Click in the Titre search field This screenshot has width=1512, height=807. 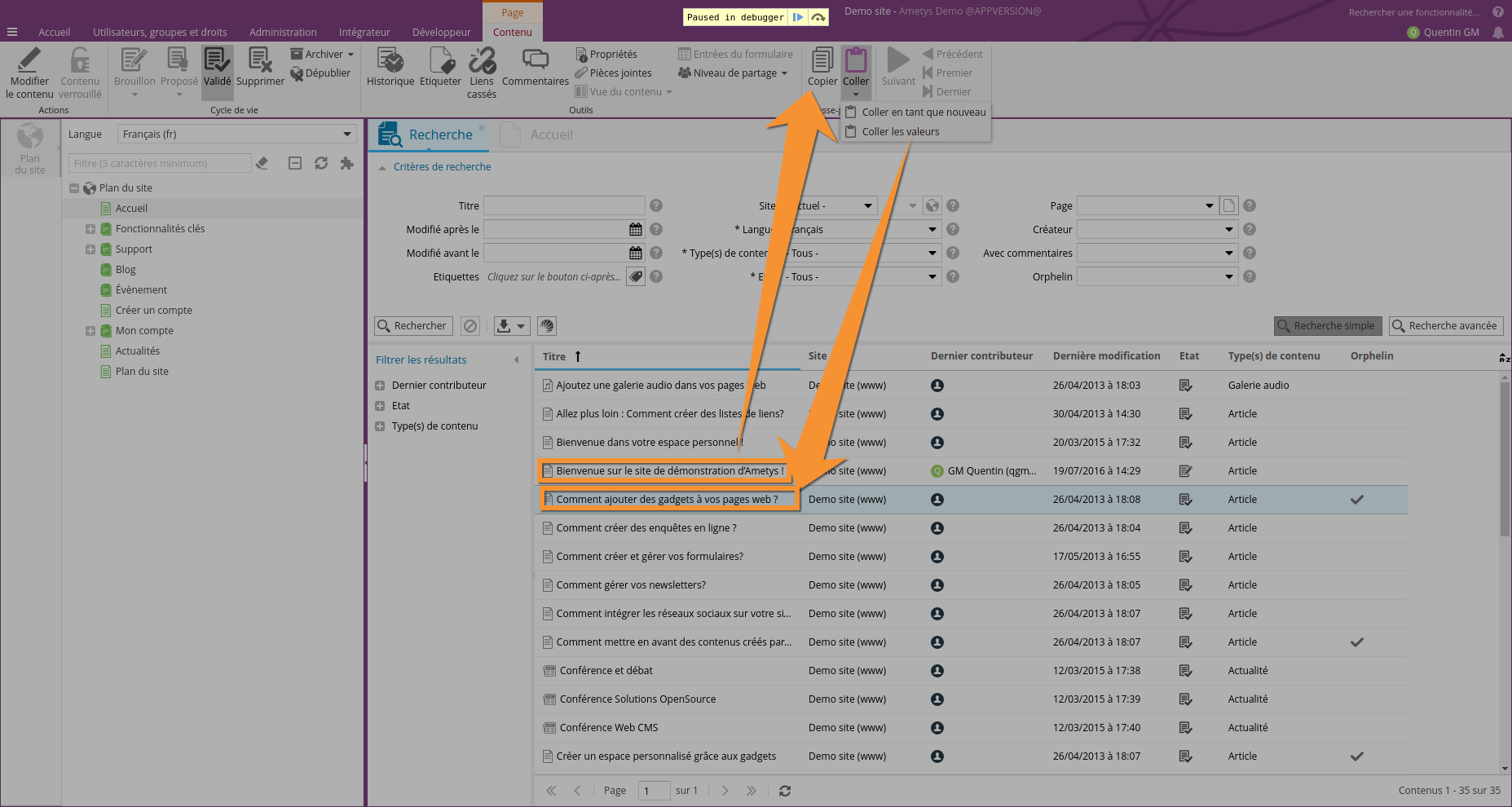[564, 205]
